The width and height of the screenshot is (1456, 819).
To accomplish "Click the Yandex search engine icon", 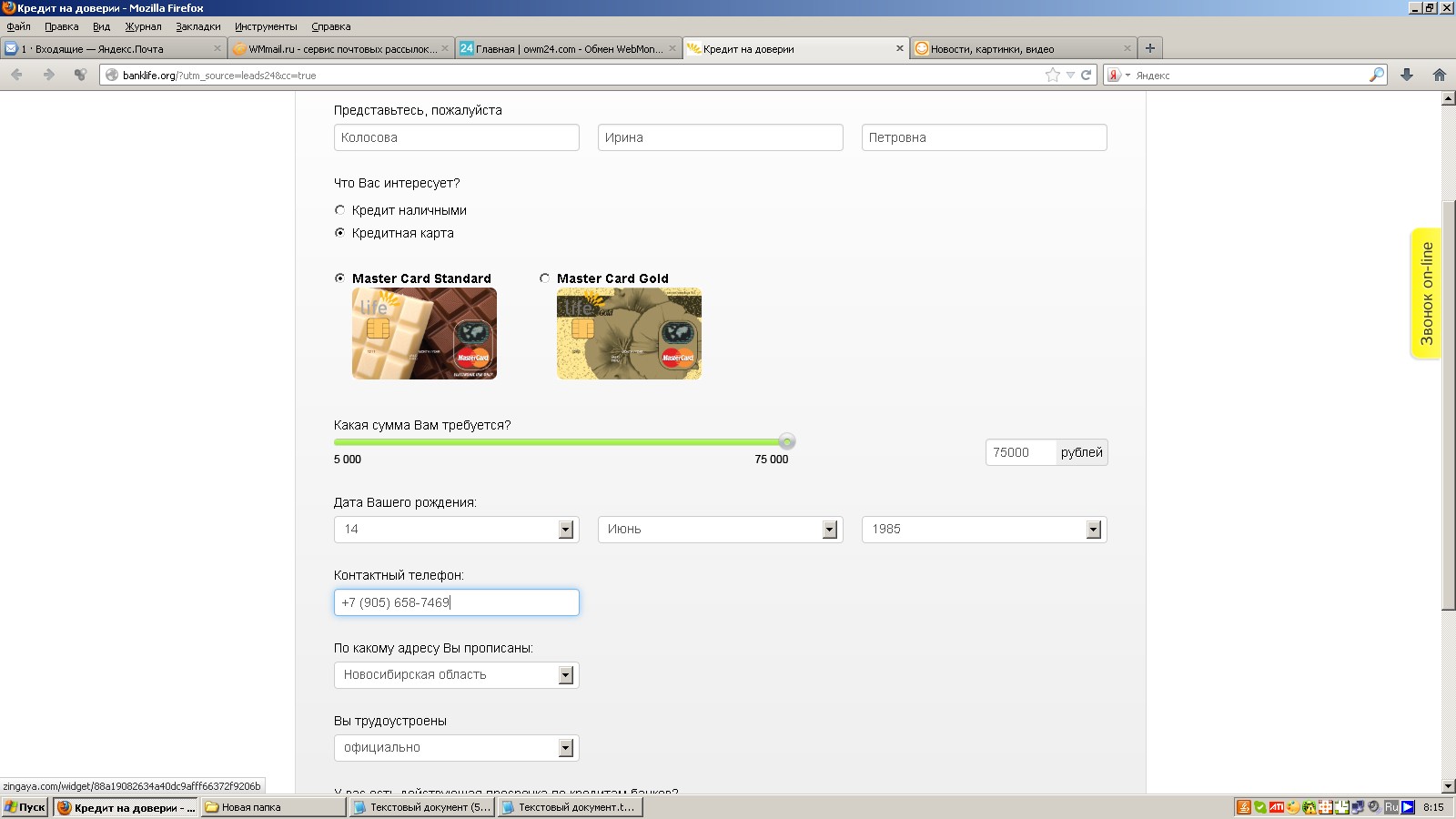I will (1114, 75).
